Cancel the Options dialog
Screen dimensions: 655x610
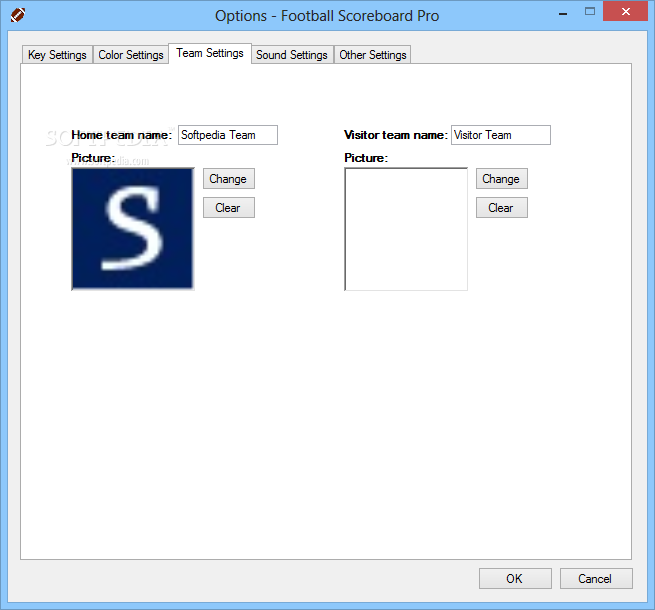(596, 579)
